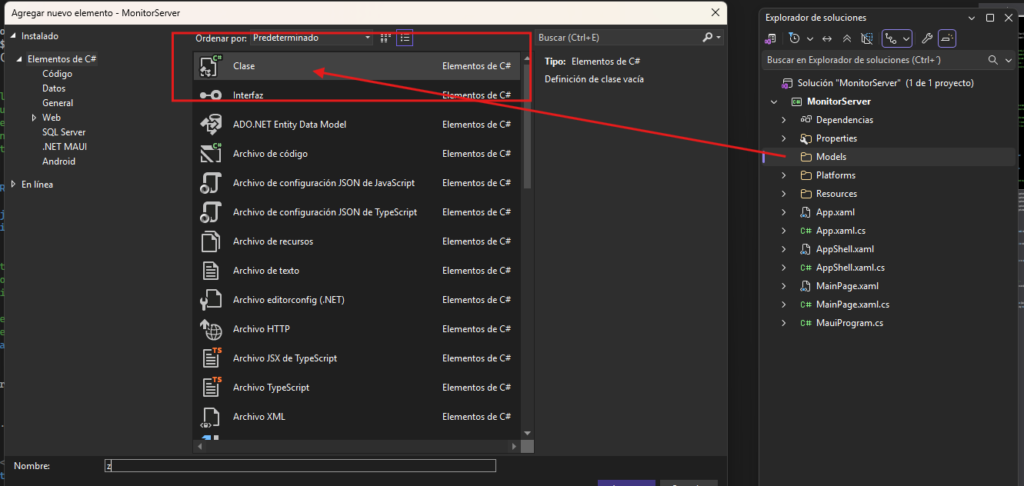The image size is (1024, 486).
Task: Click the Archivo HTTP template icon
Action: (x=210, y=329)
